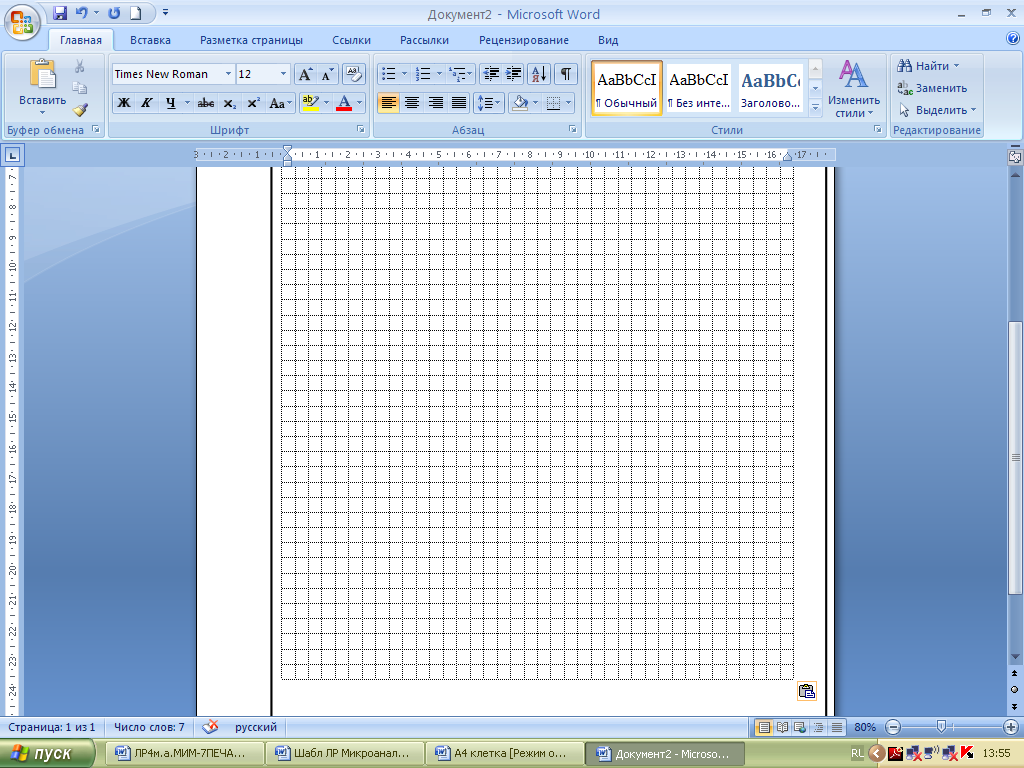Undo the last action
Image resolution: width=1024 pixels, height=768 pixels.
click(x=81, y=12)
